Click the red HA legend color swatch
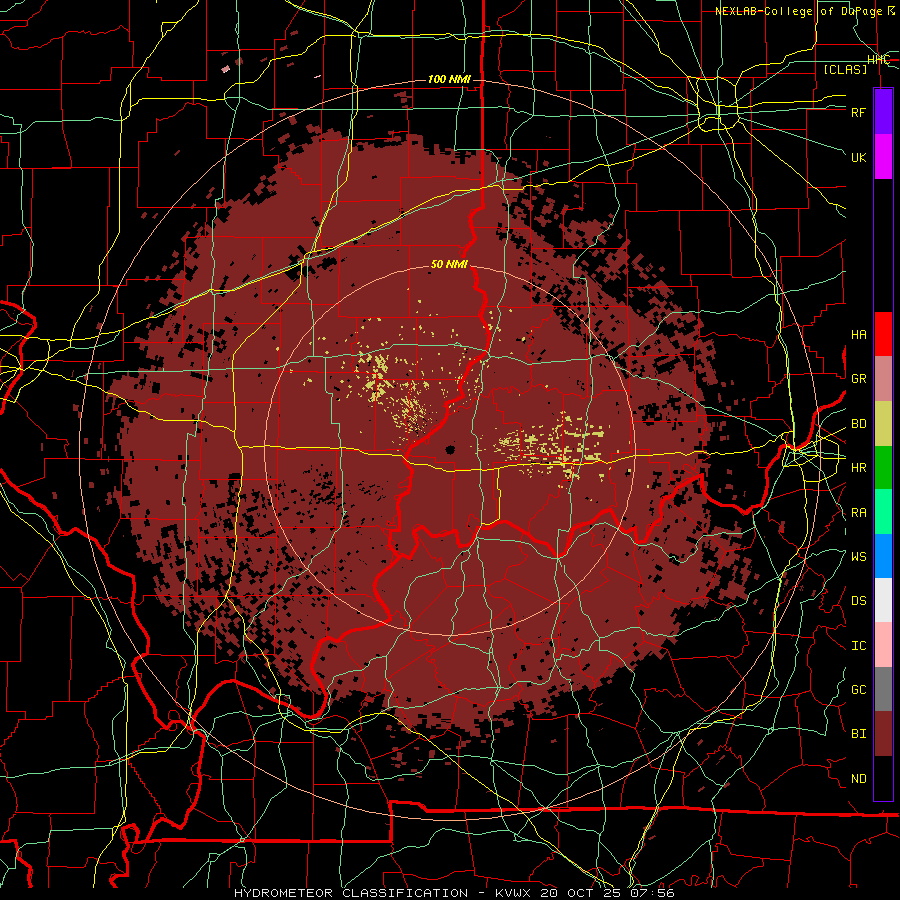 click(883, 334)
